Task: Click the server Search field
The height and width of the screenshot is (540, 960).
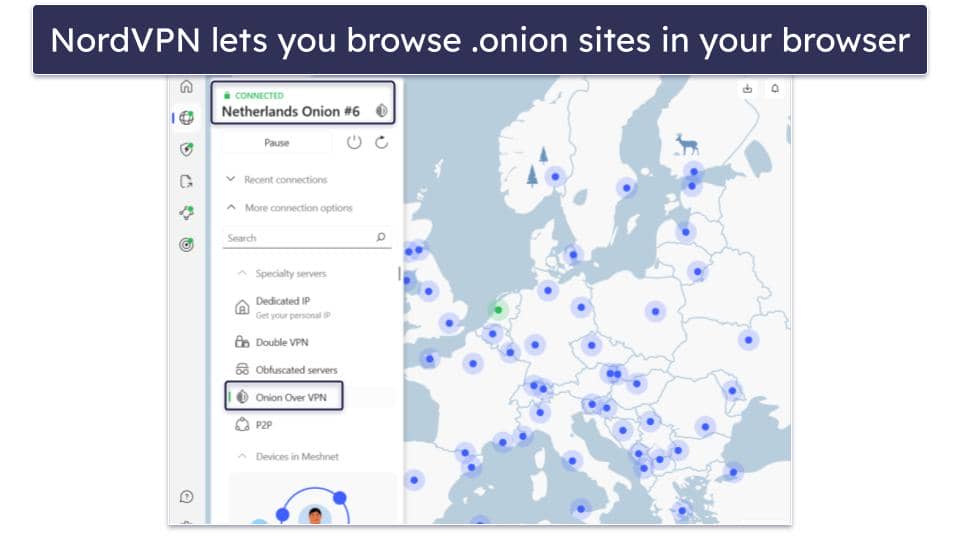Action: pyautogui.click(x=307, y=238)
